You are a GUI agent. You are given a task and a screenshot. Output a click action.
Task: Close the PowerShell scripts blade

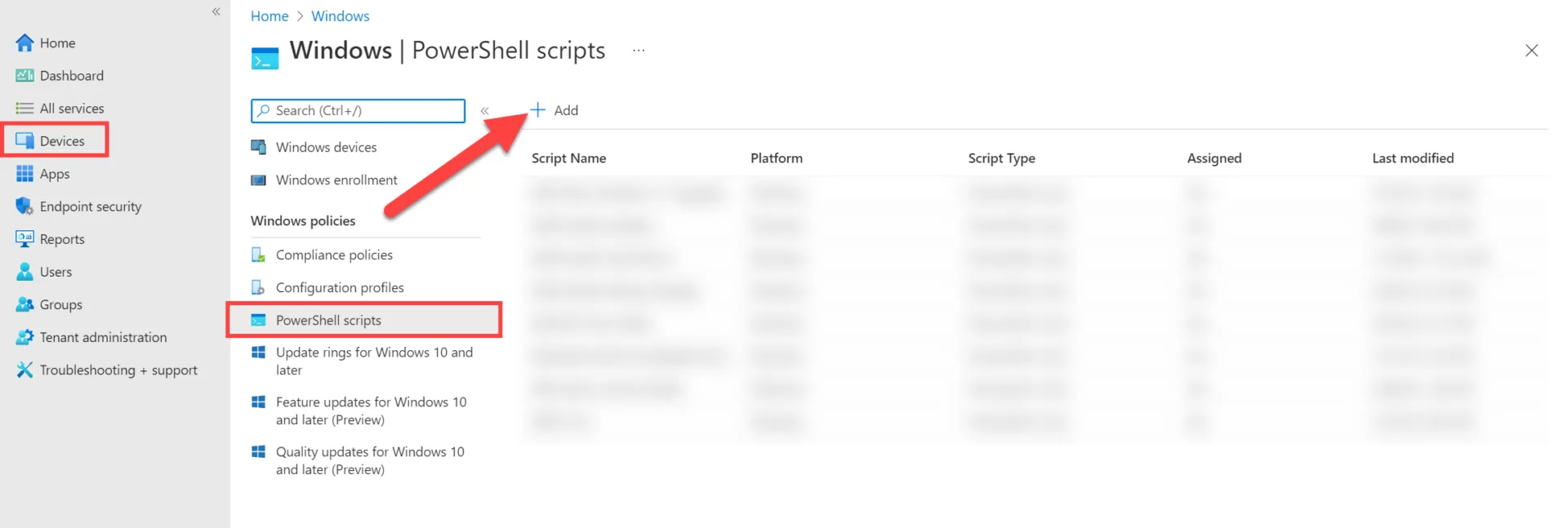[x=1531, y=51]
